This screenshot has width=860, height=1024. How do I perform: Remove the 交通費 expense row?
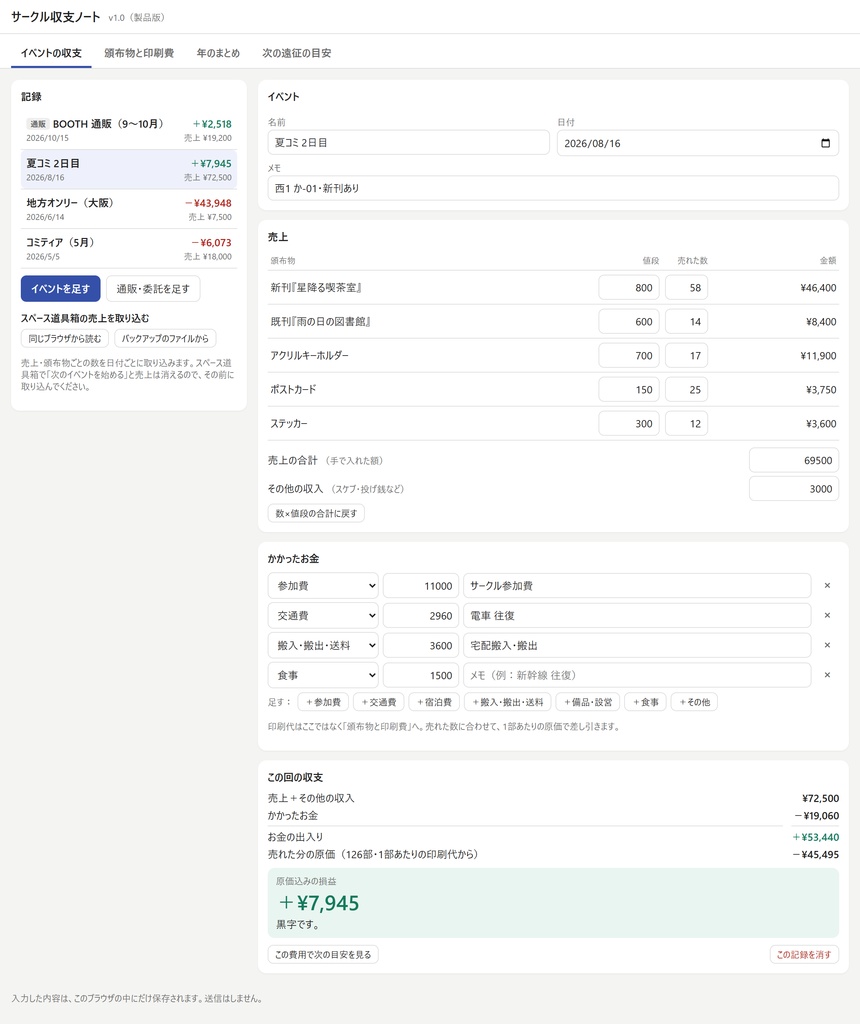pyautogui.click(x=827, y=615)
